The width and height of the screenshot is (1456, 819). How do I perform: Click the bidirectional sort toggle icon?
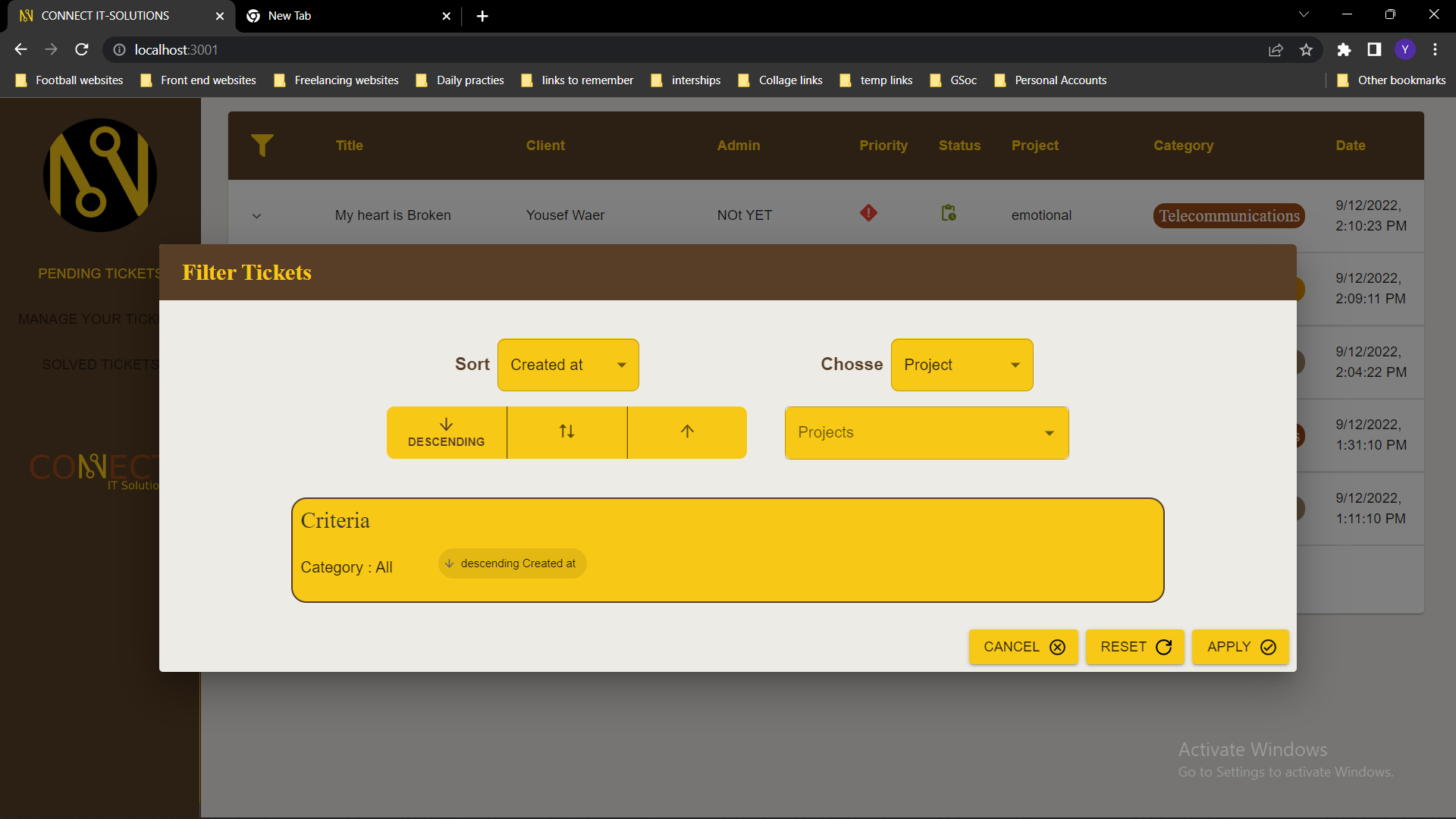(x=567, y=432)
